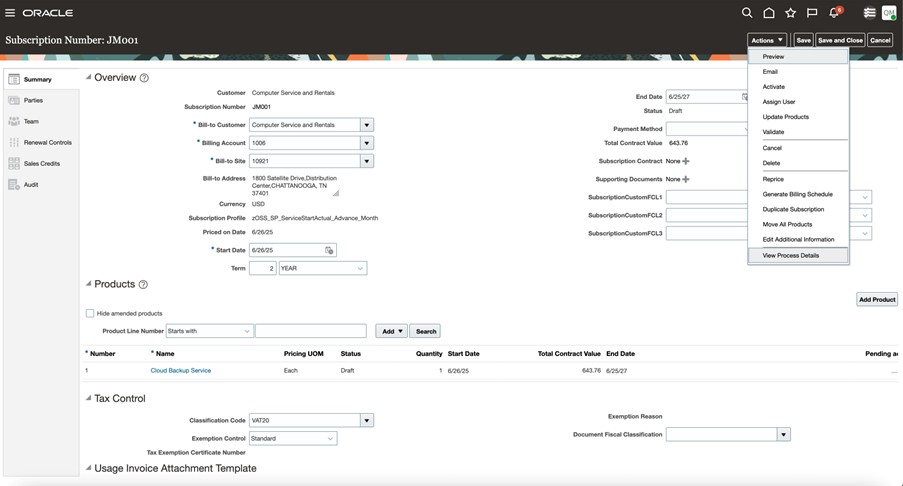Click the Start Date input field
The image size is (903, 486).
point(287,250)
